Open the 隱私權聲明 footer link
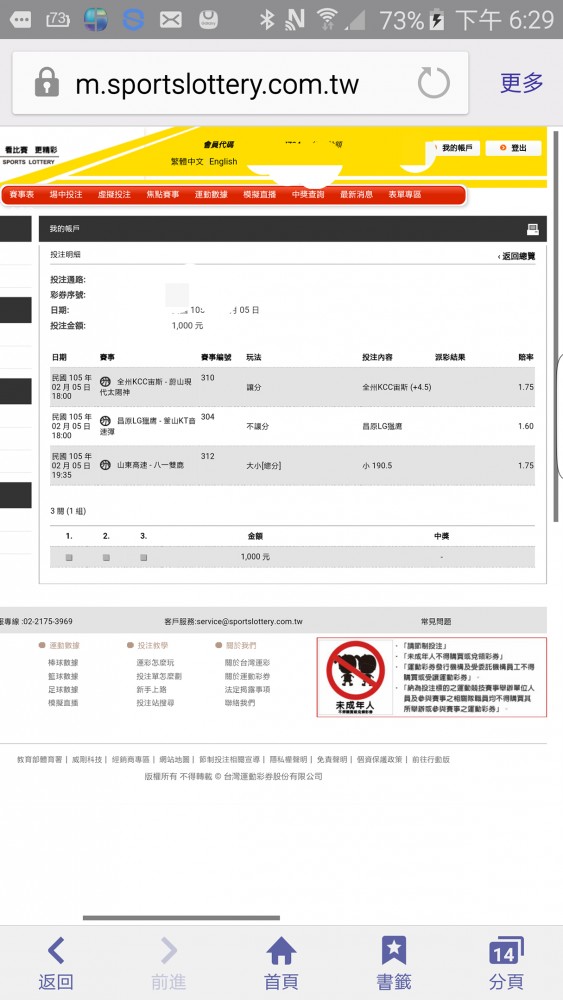The height and width of the screenshot is (1000, 563). point(288,760)
